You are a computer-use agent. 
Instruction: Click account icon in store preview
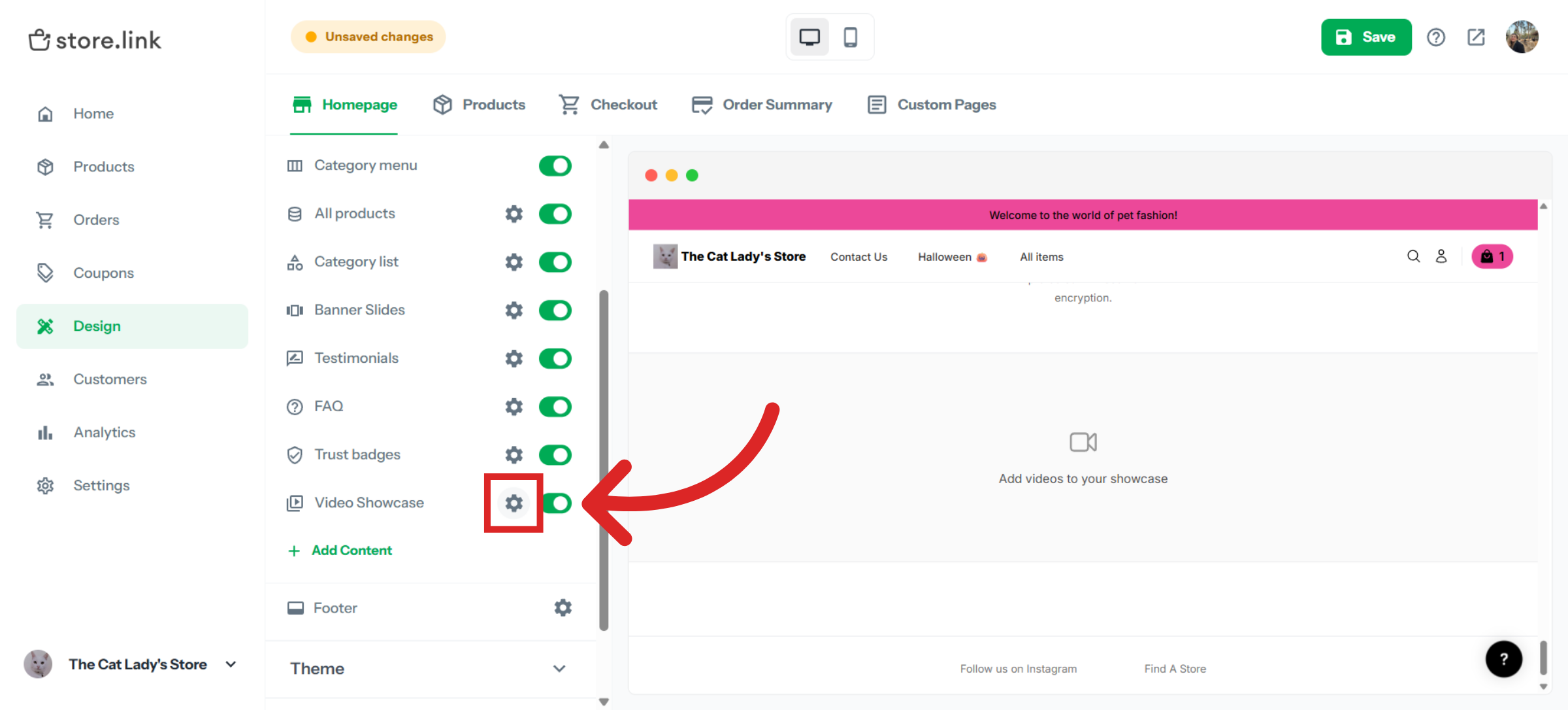point(1441,256)
